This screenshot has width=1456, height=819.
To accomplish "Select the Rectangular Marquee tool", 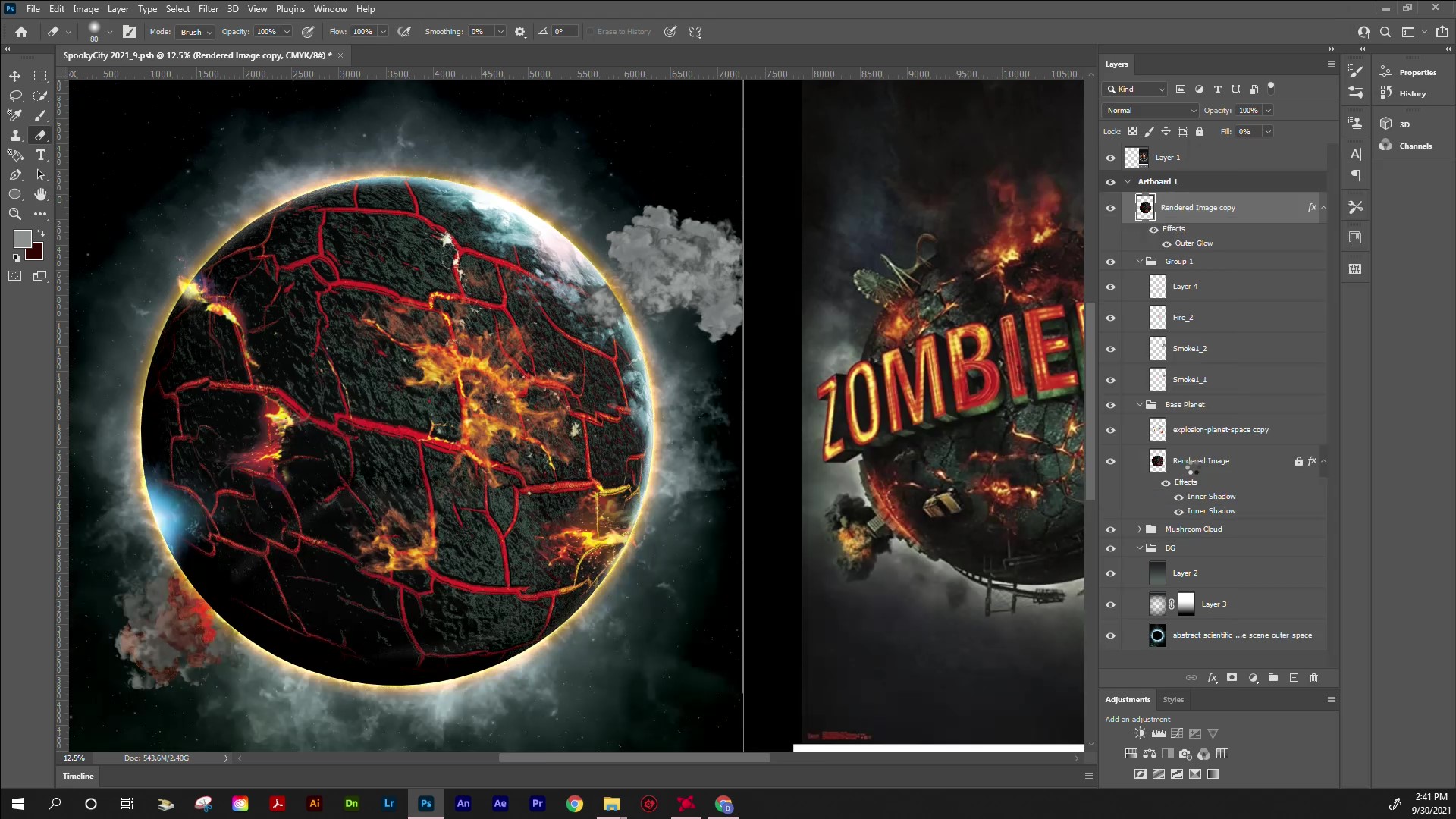I will point(40,76).
